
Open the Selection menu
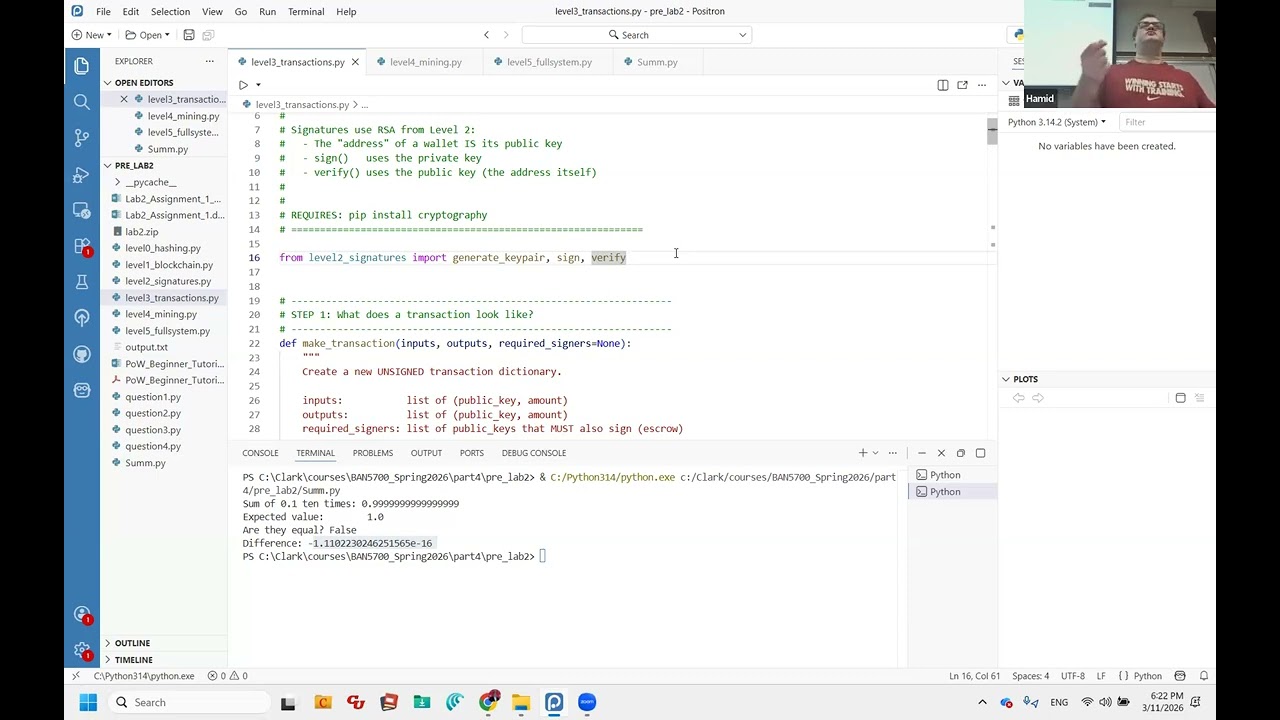coord(170,12)
